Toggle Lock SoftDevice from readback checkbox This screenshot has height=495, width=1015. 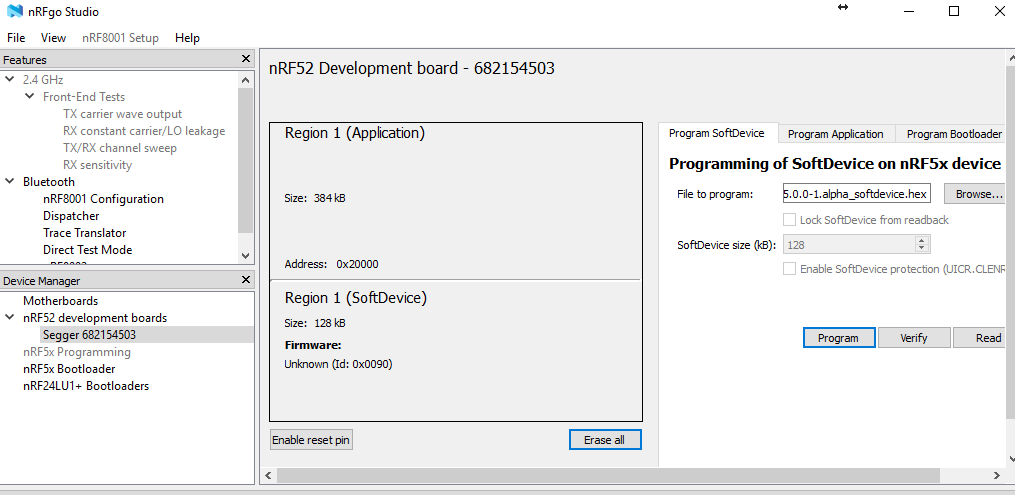[x=789, y=220]
